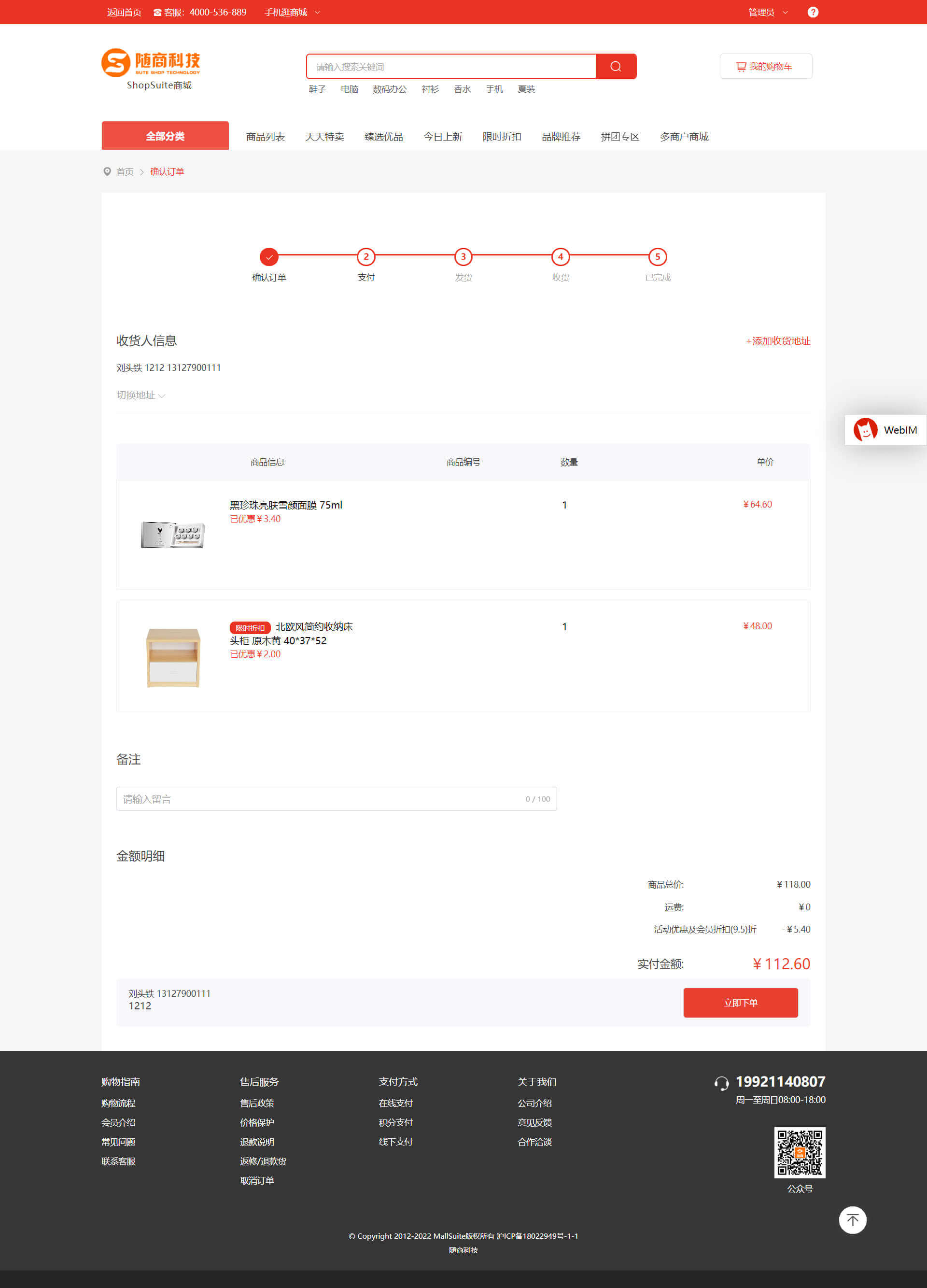Click the 退款说明 footer link
927x1288 pixels.
[x=256, y=1142]
